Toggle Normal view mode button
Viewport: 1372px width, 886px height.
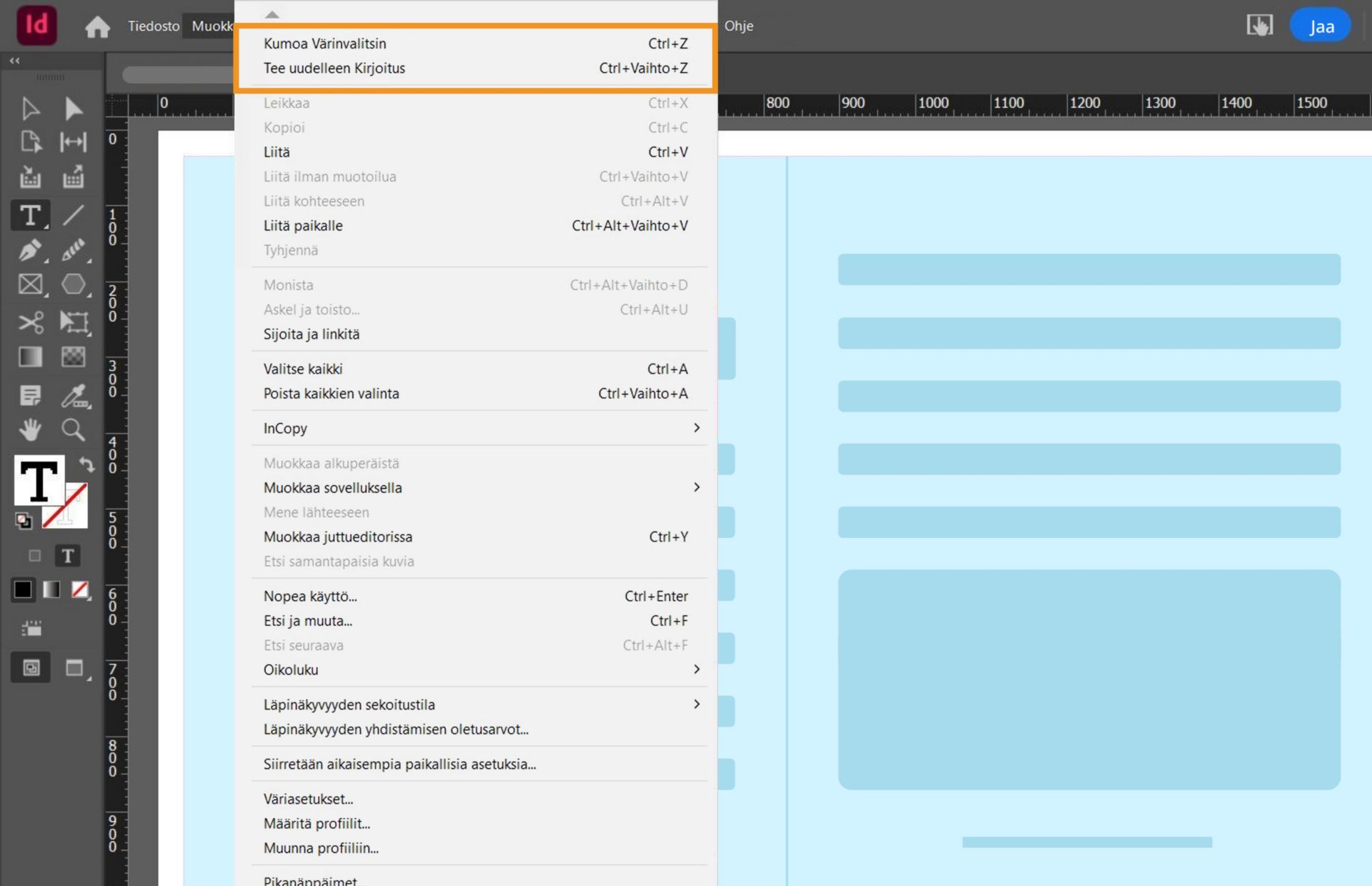[x=31, y=668]
